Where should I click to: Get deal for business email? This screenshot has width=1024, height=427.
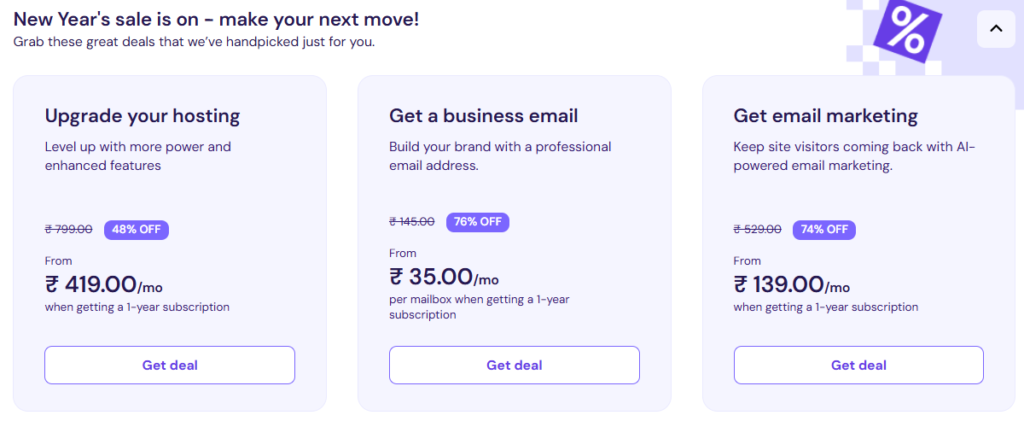514,365
